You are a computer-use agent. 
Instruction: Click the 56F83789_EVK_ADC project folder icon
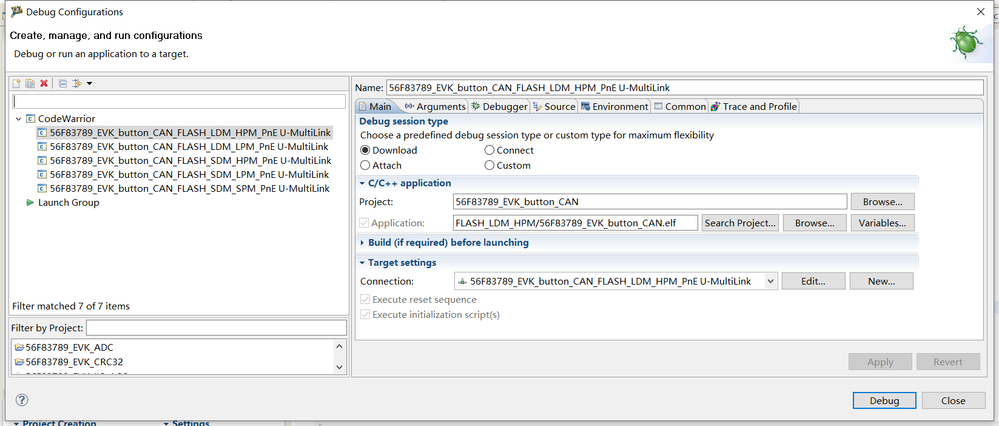(x=19, y=347)
